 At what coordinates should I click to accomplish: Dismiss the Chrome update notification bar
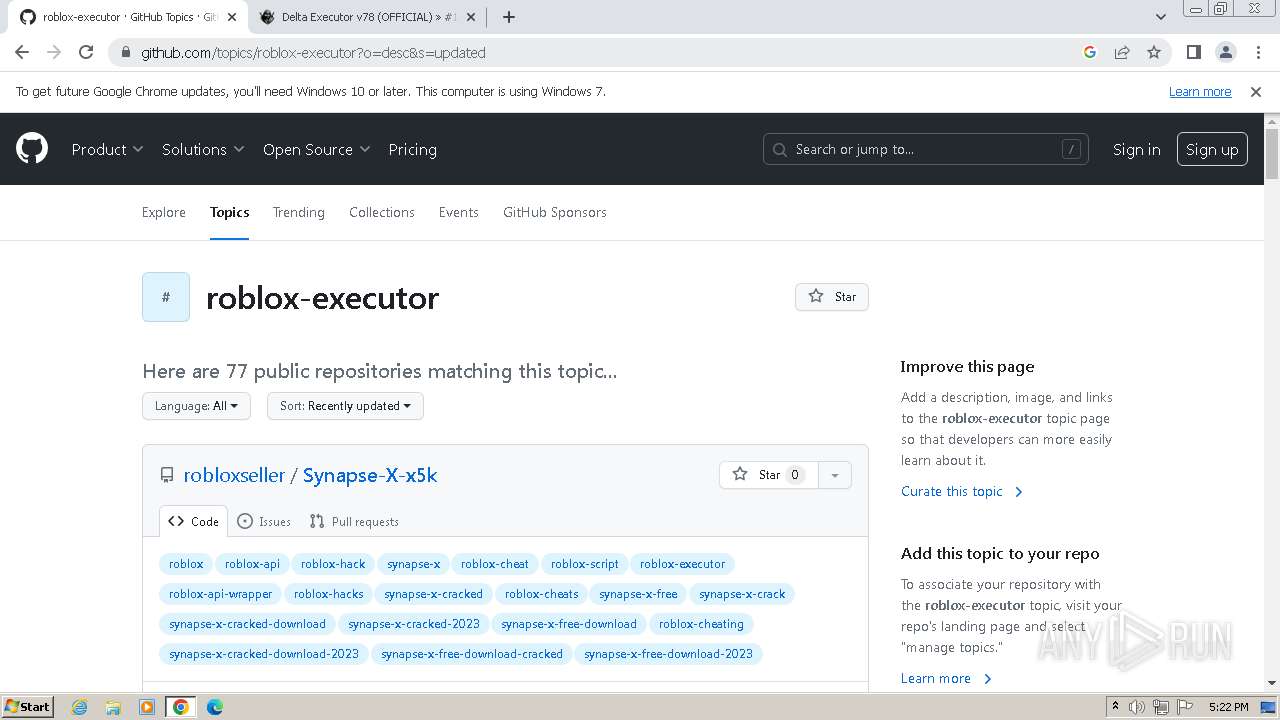pos(1256,91)
